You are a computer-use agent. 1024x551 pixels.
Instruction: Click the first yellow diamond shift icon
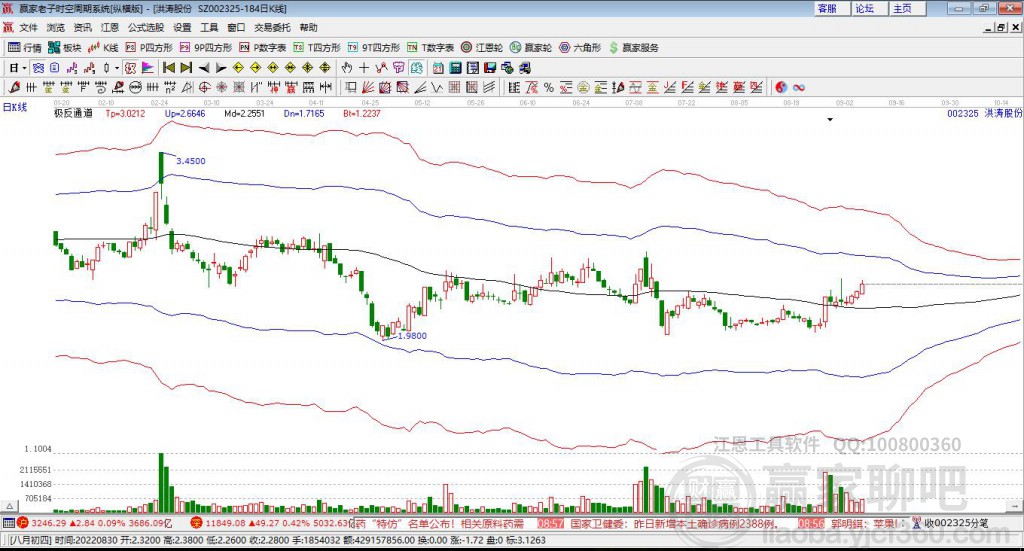(238, 68)
